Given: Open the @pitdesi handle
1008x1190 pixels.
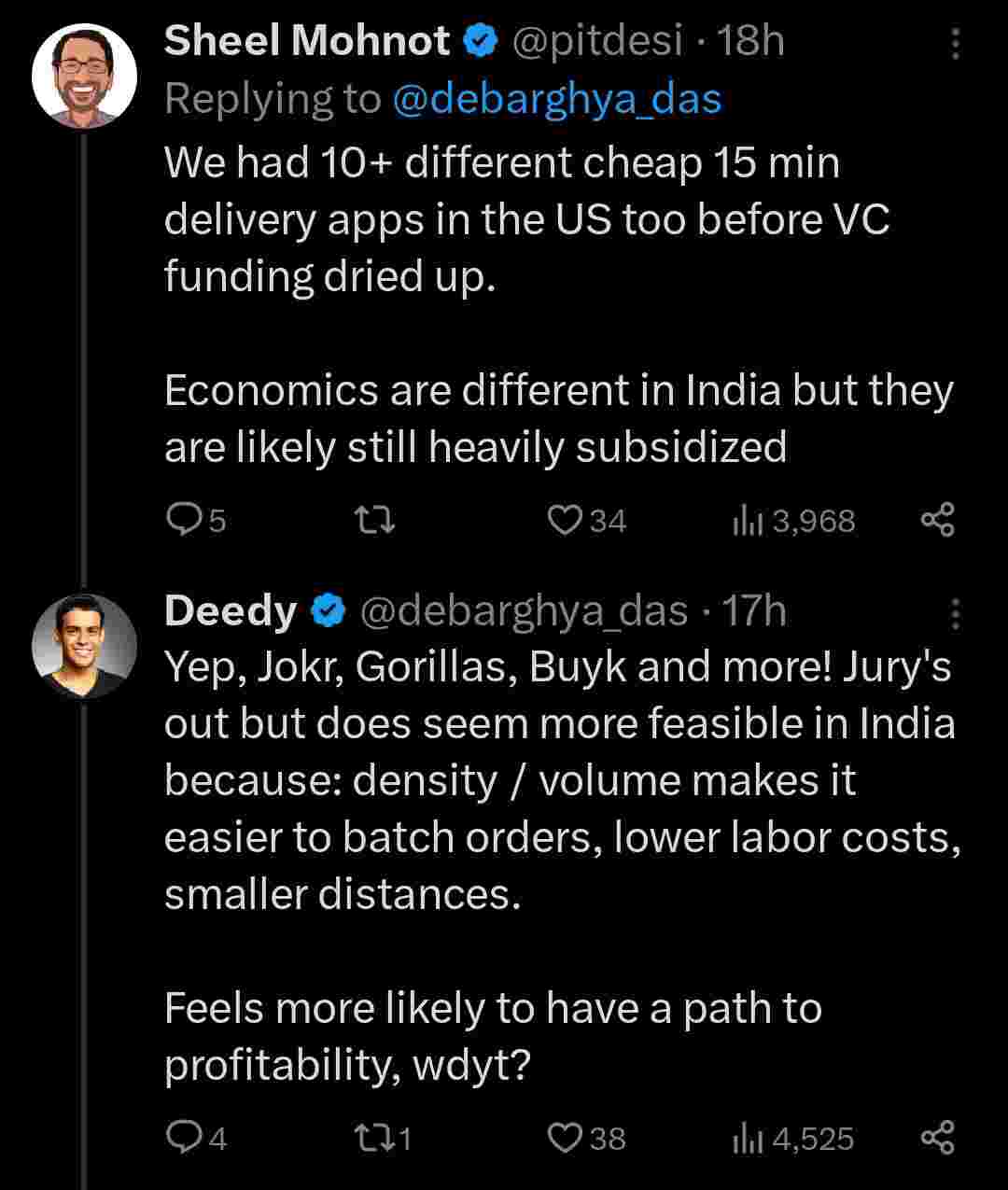Looking at the screenshot, I should click(x=597, y=42).
